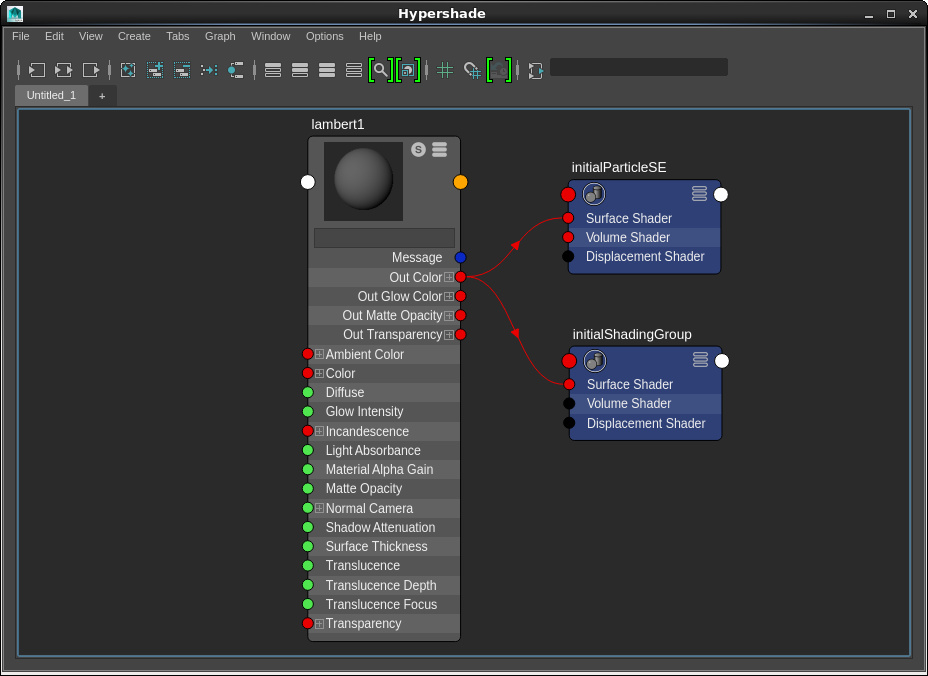
Task: Click the input and output connections icon
Action: click(64, 70)
